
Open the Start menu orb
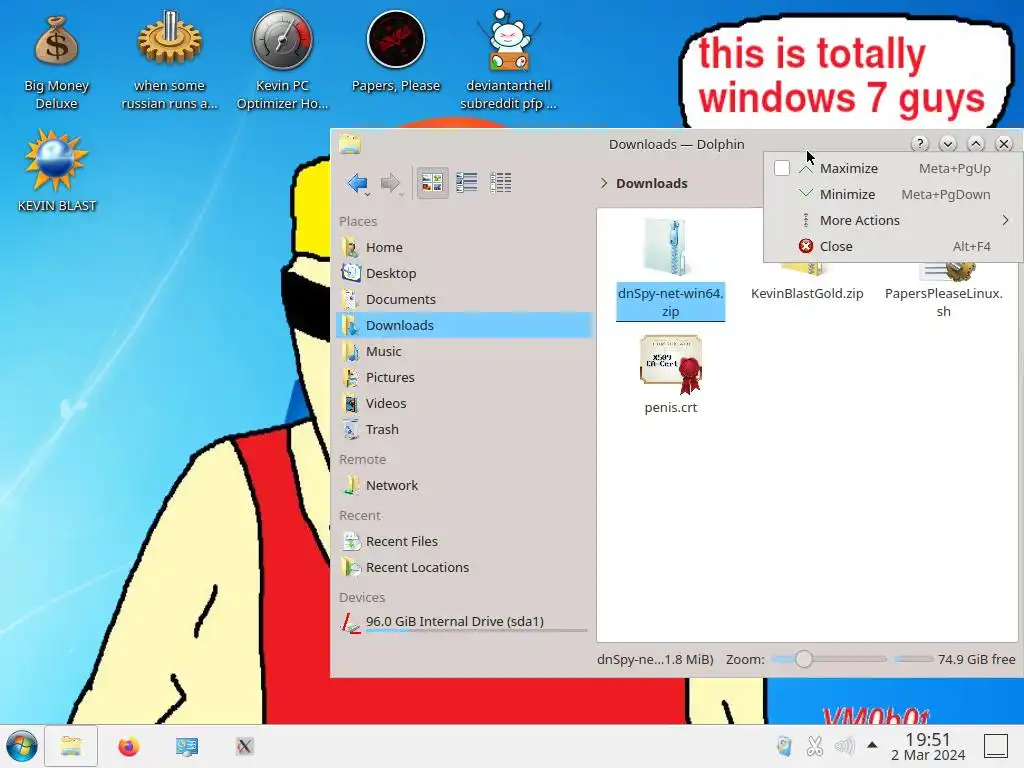click(x=22, y=746)
